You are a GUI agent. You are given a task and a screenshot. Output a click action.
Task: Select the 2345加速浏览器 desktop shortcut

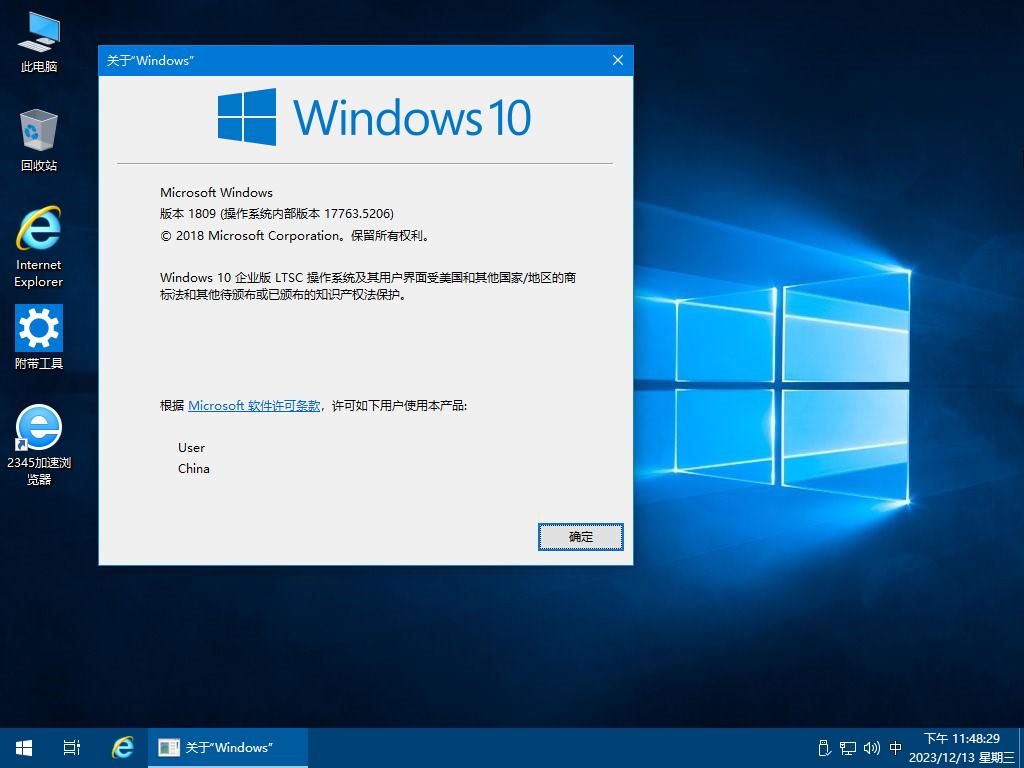click(39, 445)
